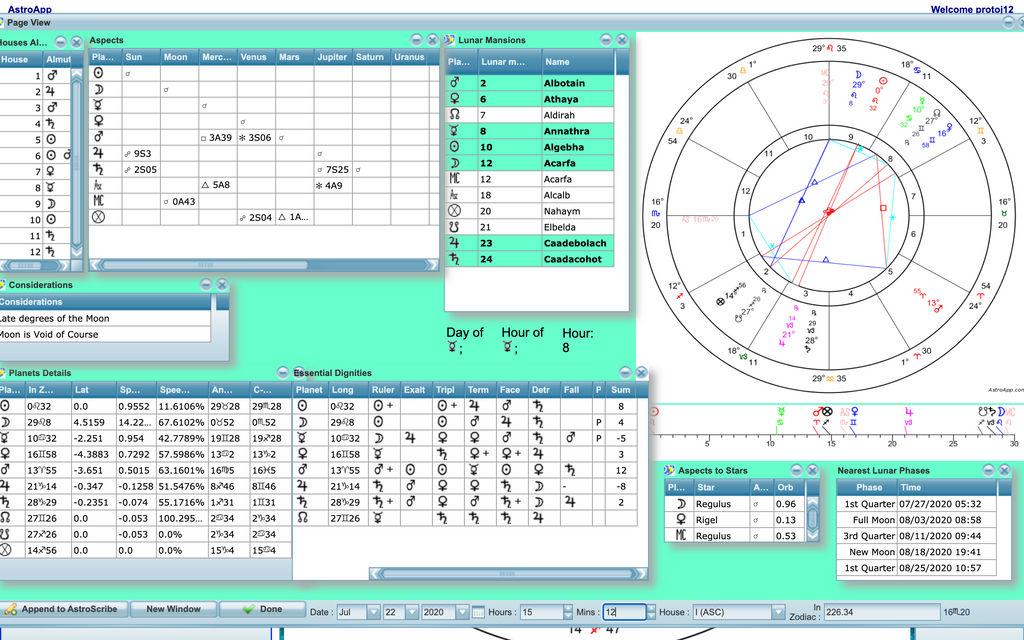Close the Aspects to Stars panel

pos(812,470)
